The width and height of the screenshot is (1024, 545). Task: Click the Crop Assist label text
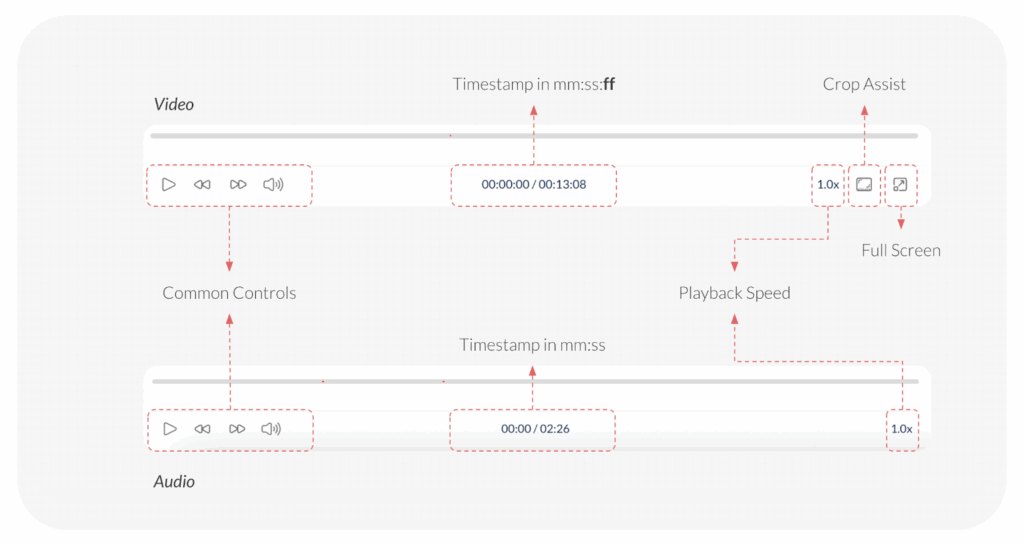864,84
